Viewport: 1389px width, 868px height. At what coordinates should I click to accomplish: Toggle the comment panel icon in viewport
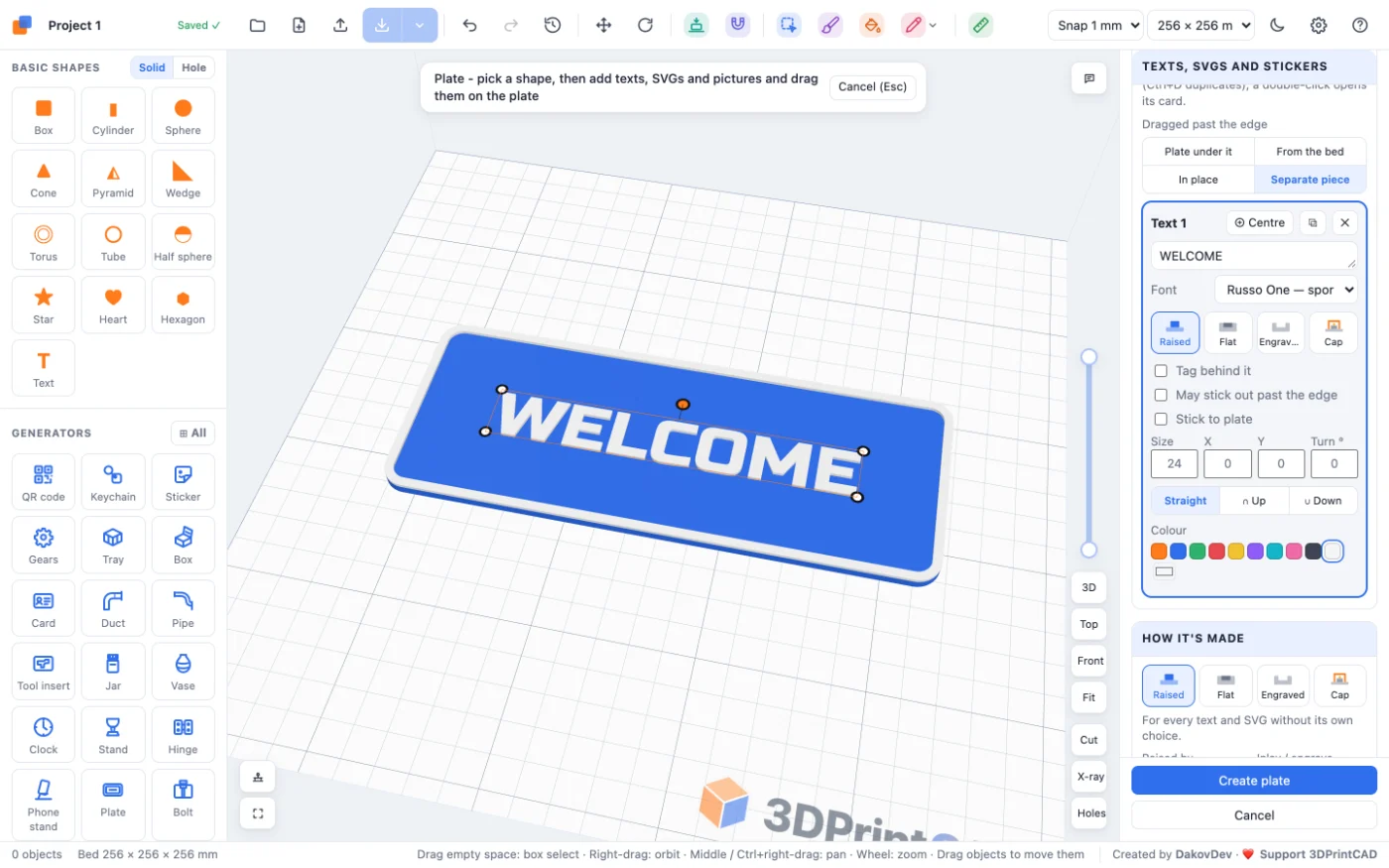coord(1088,78)
